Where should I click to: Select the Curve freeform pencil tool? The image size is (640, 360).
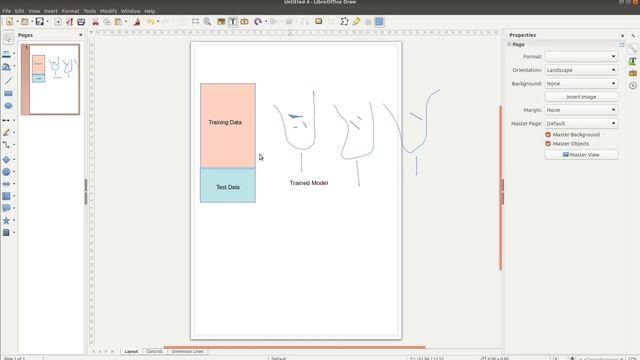coord(6,133)
